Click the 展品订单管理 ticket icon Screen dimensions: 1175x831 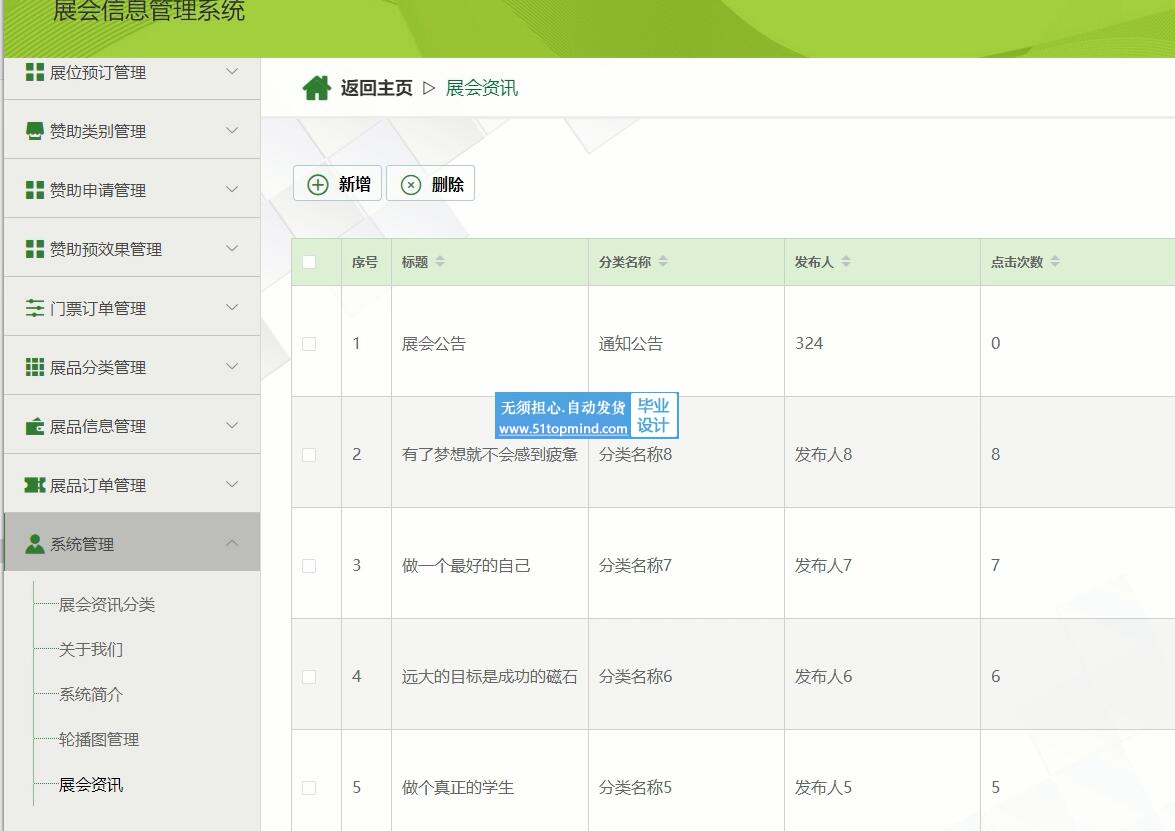pyautogui.click(x=35, y=485)
